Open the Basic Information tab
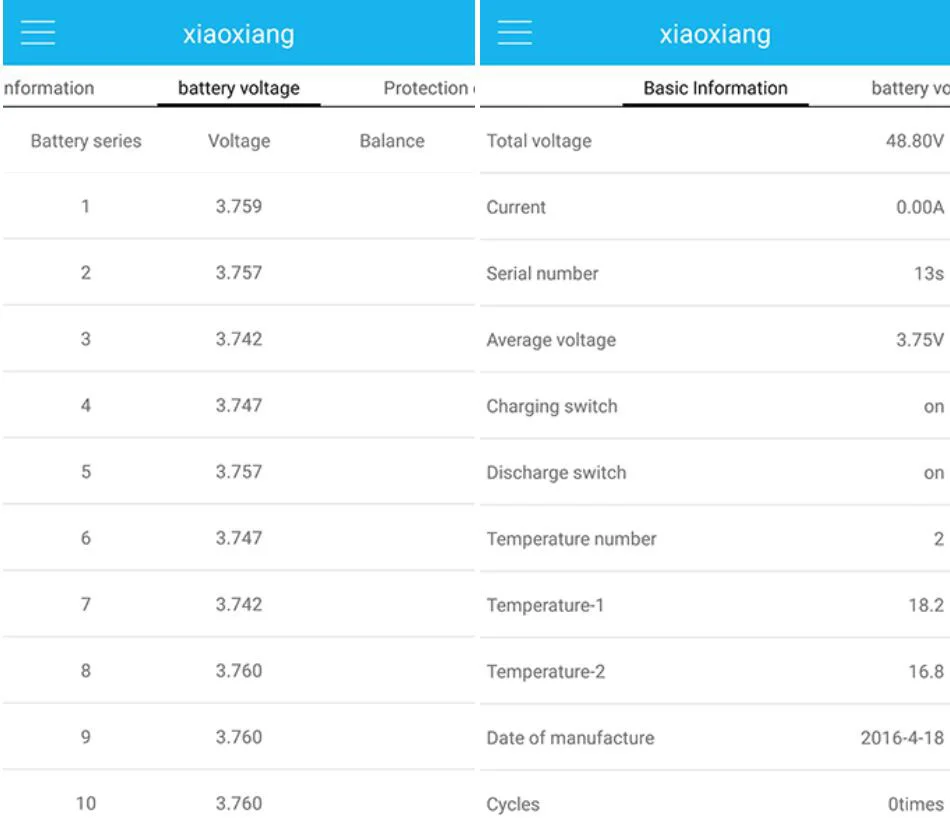Screen dimensions: 950x831 pyautogui.click(x=715, y=88)
